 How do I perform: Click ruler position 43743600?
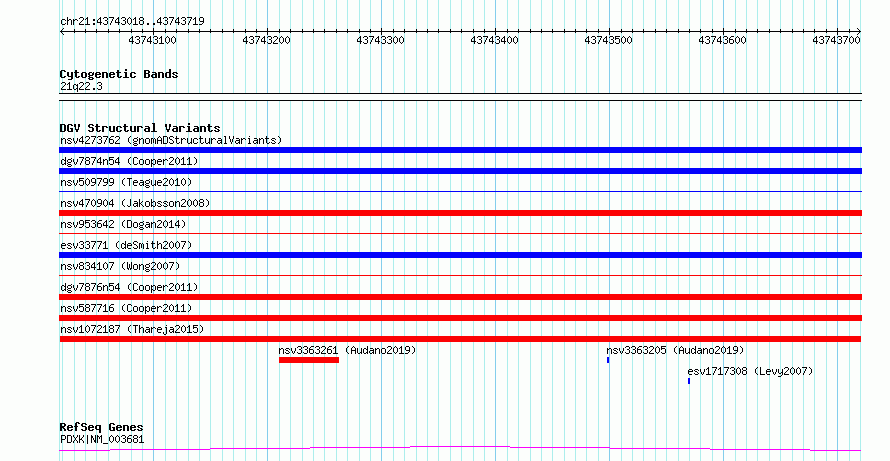(x=723, y=40)
